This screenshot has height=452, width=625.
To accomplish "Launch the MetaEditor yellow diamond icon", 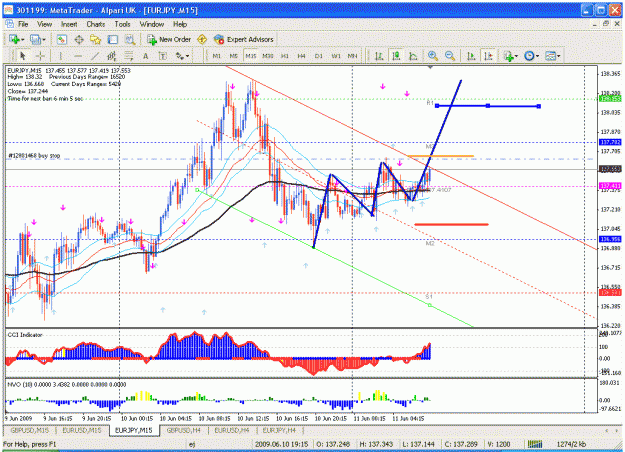I will click(x=202, y=39).
